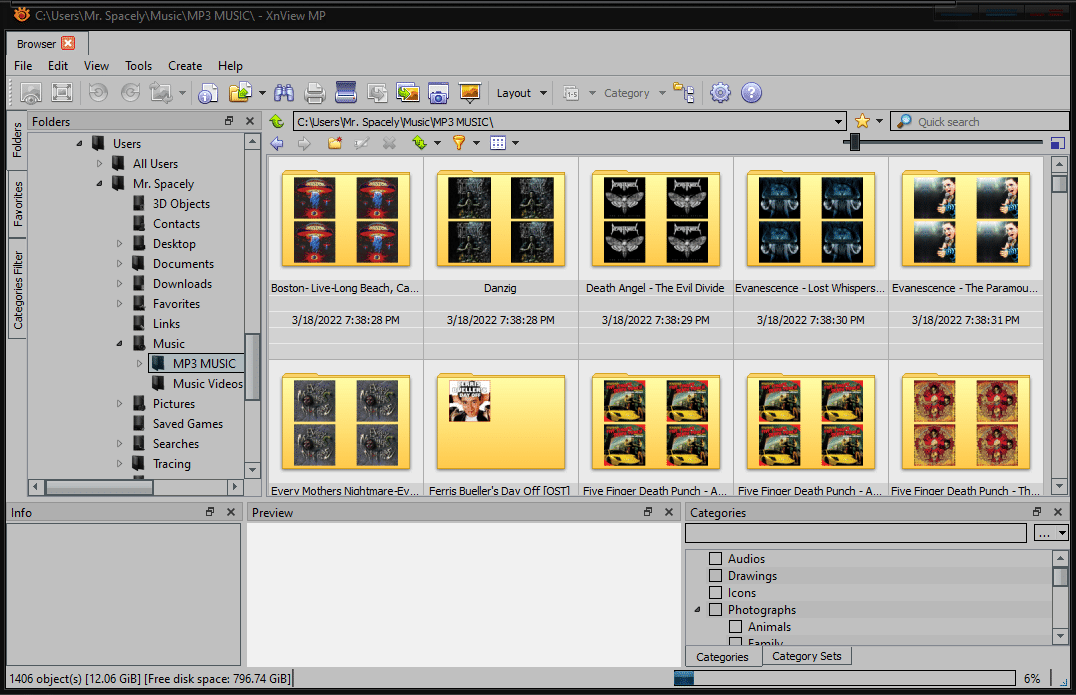Open the Favorites star dropdown arrow
This screenshot has height=695, width=1076.
[879, 121]
